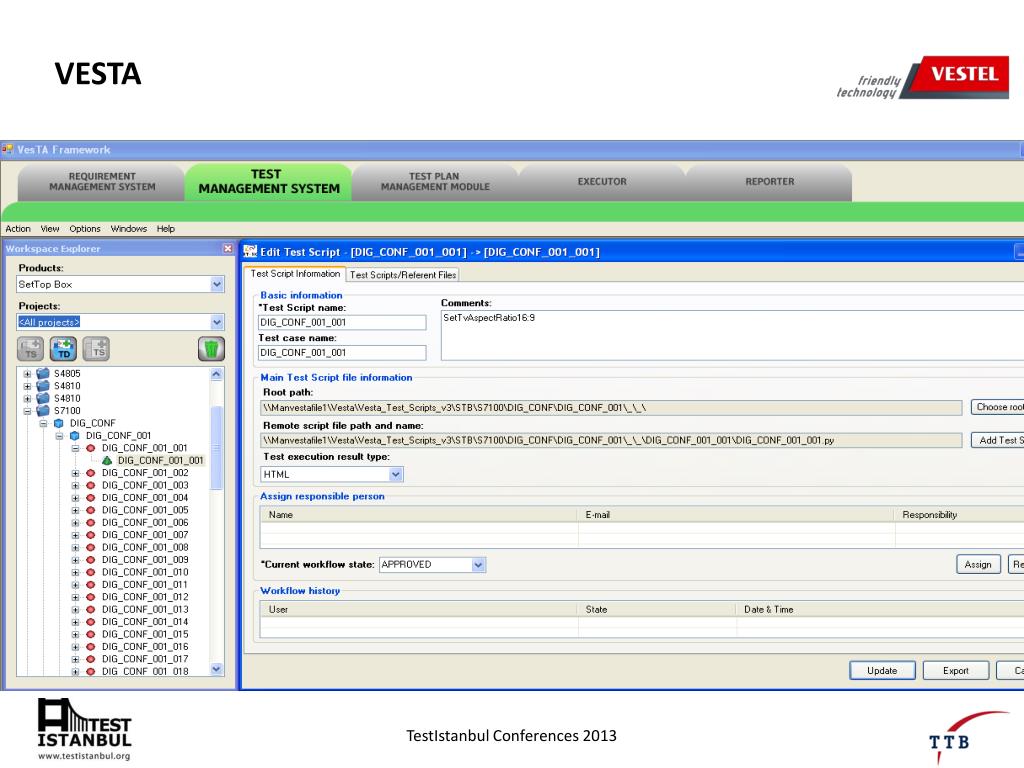Open the Current workflow state dropdown
1024x768 pixels.
pyautogui.click(x=478, y=564)
